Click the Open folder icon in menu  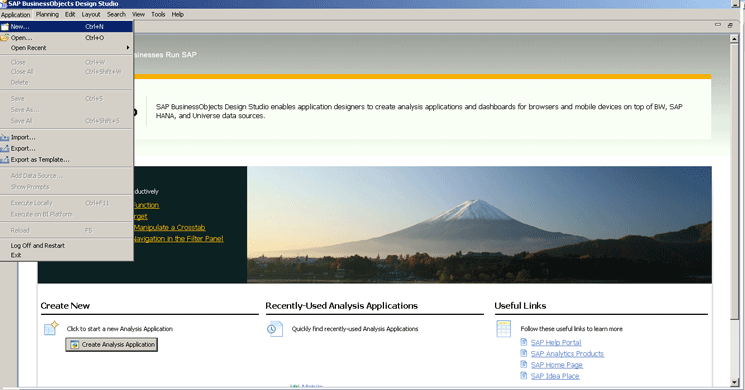coord(5,38)
